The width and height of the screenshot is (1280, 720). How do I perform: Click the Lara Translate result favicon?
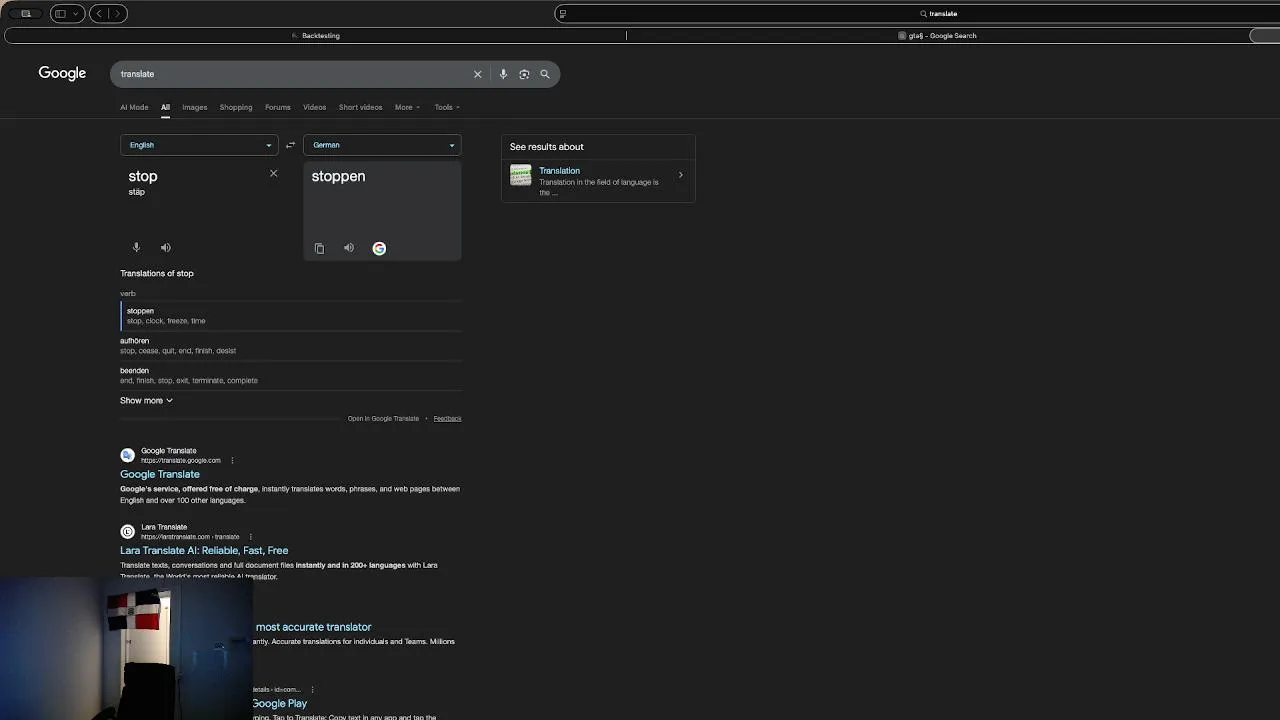(127, 532)
